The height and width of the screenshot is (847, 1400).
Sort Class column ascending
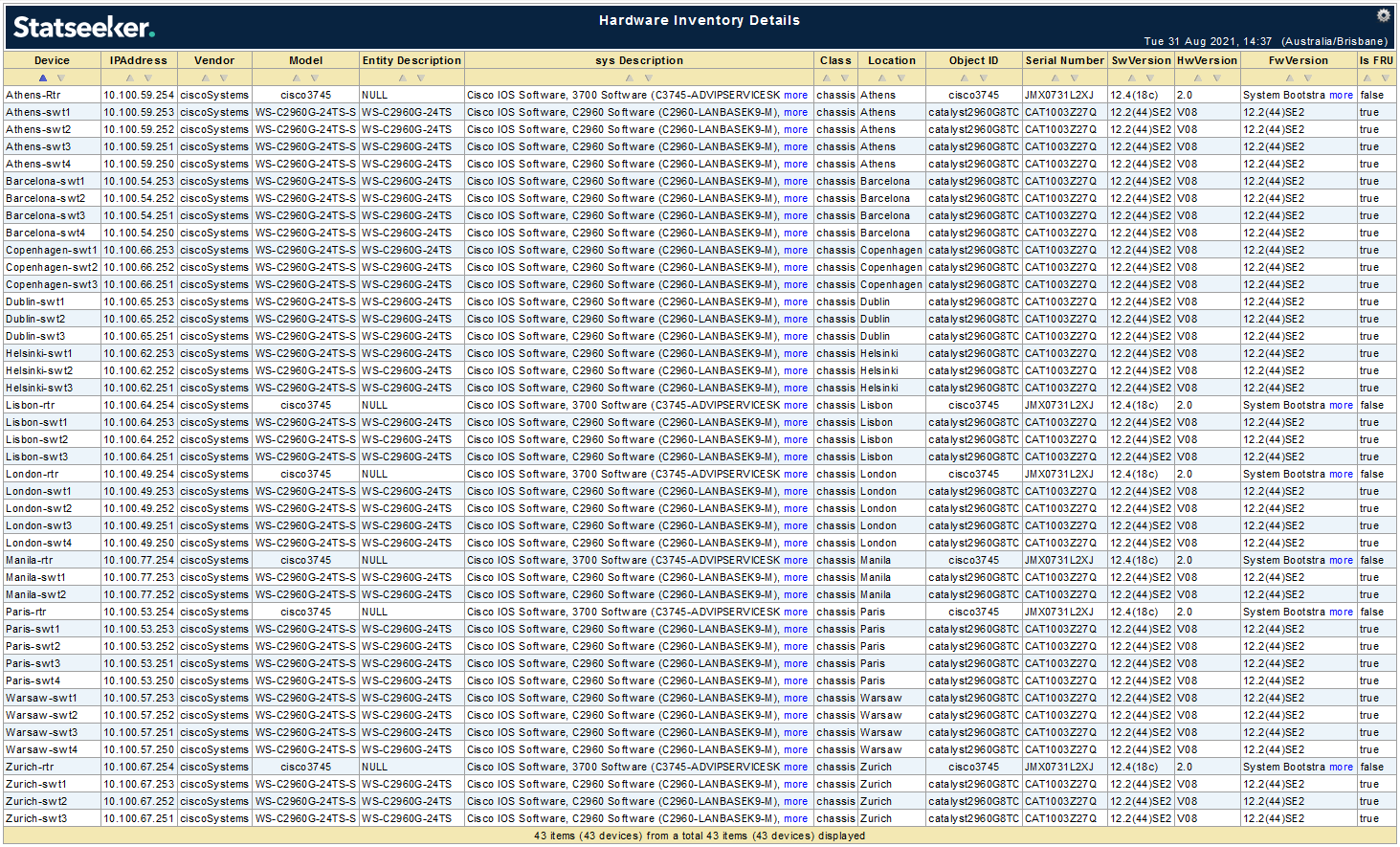pos(826,78)
